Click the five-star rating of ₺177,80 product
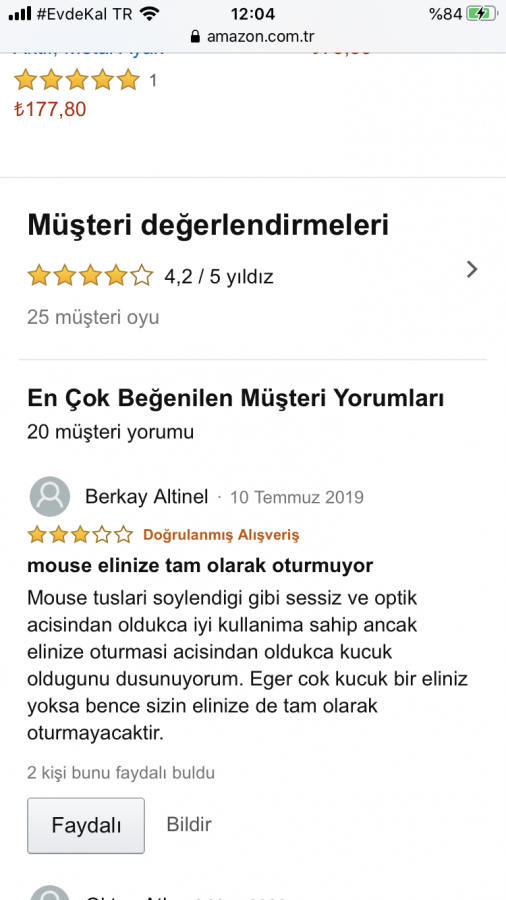 76,80
